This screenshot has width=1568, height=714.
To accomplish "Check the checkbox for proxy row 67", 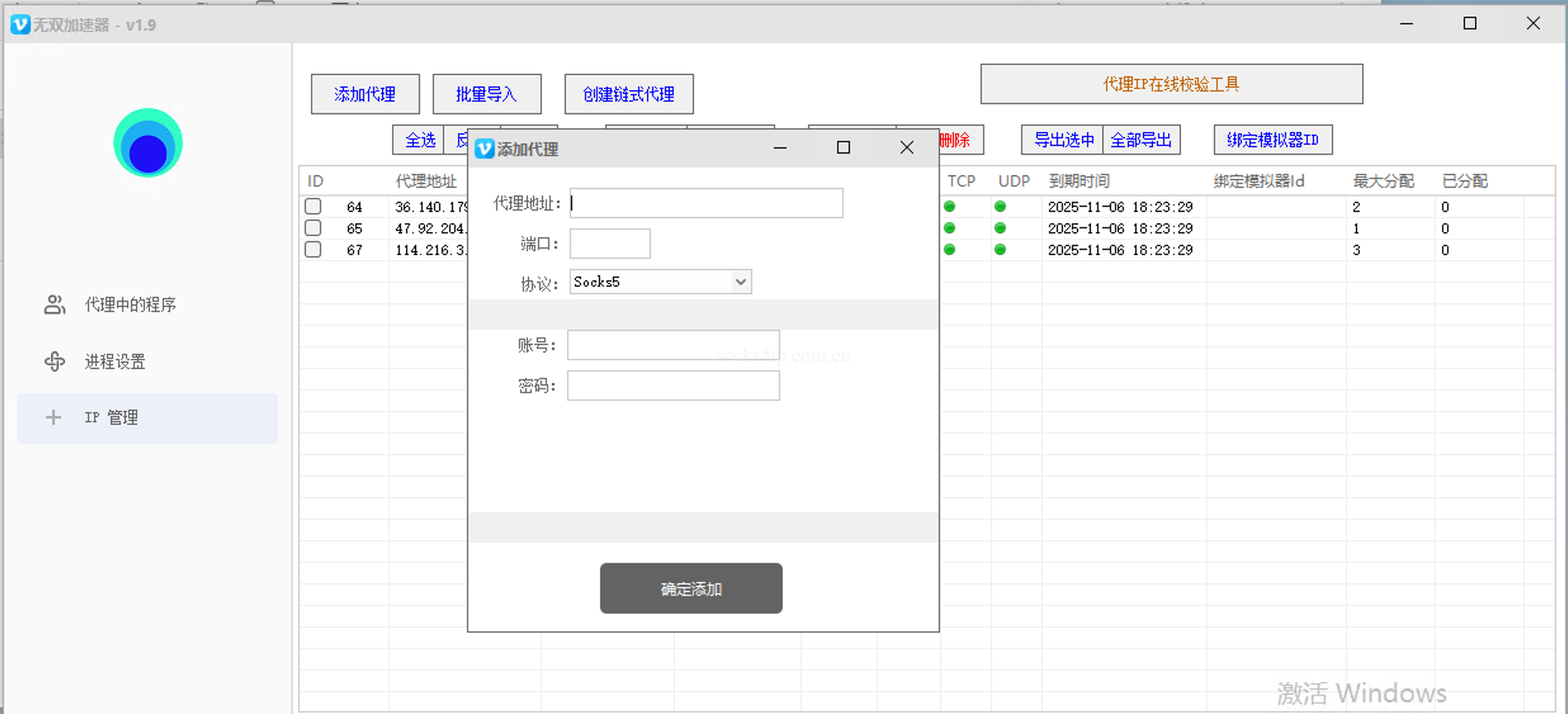I will tap(312, 249).
